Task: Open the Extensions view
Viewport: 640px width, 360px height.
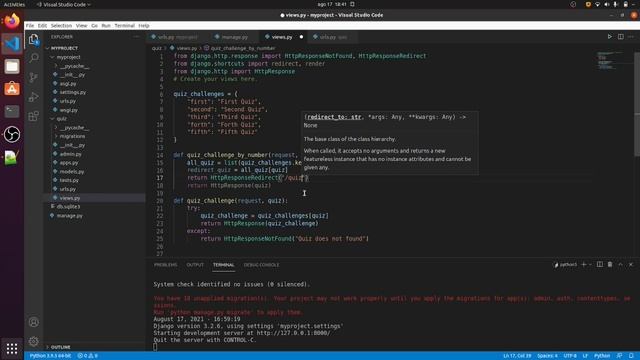Action: [33, 116]
